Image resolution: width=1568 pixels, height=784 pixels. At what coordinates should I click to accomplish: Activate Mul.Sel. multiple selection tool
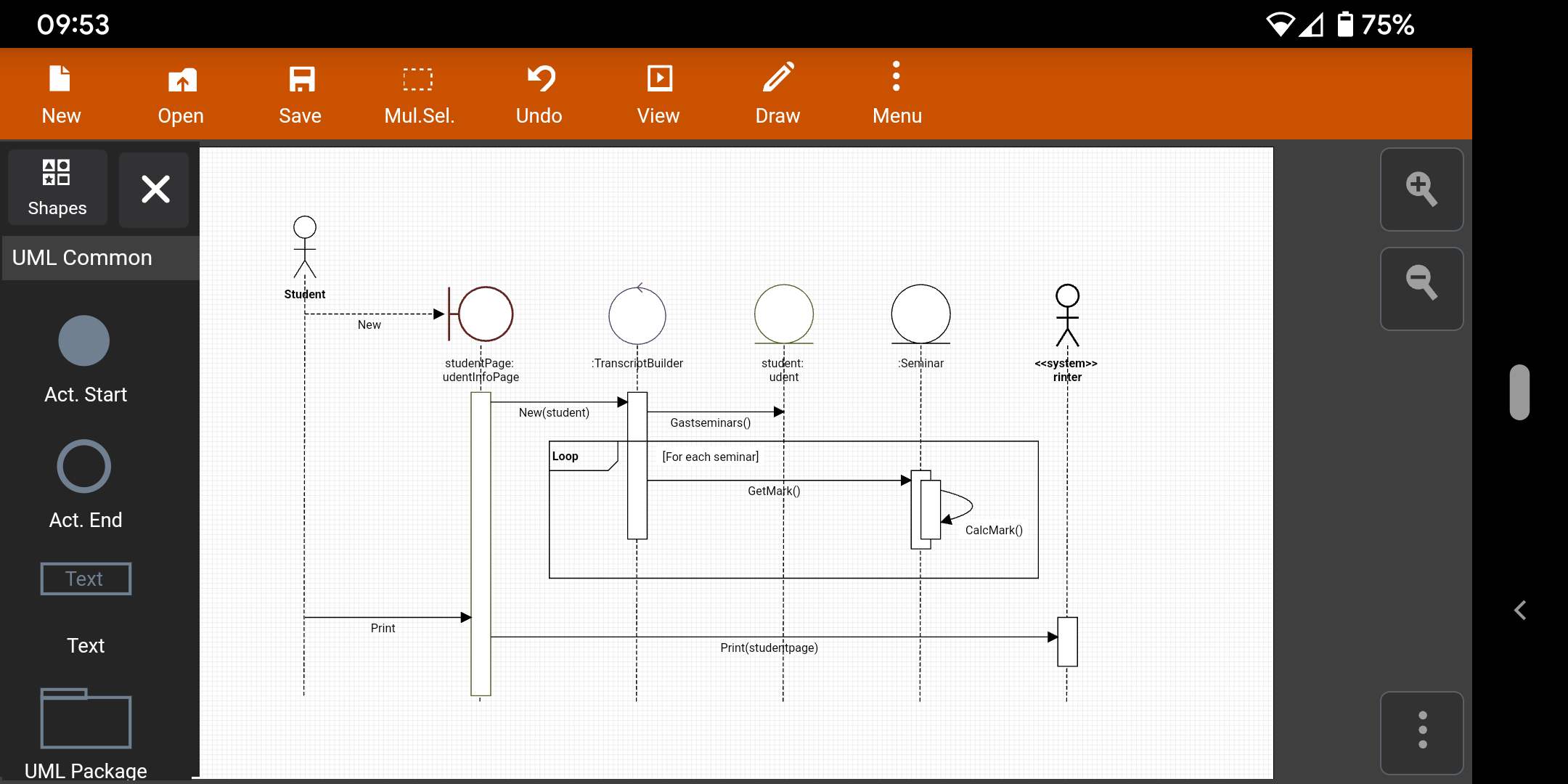click(419, 94)
